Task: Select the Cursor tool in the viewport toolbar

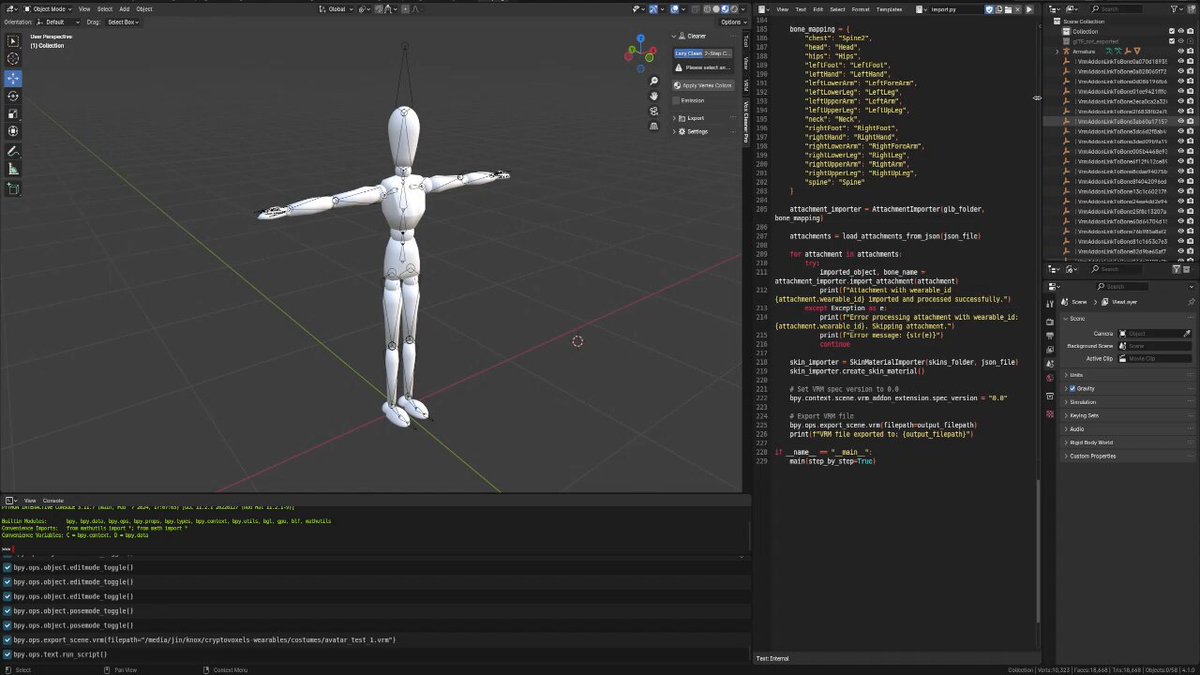Action: [13, 59]
